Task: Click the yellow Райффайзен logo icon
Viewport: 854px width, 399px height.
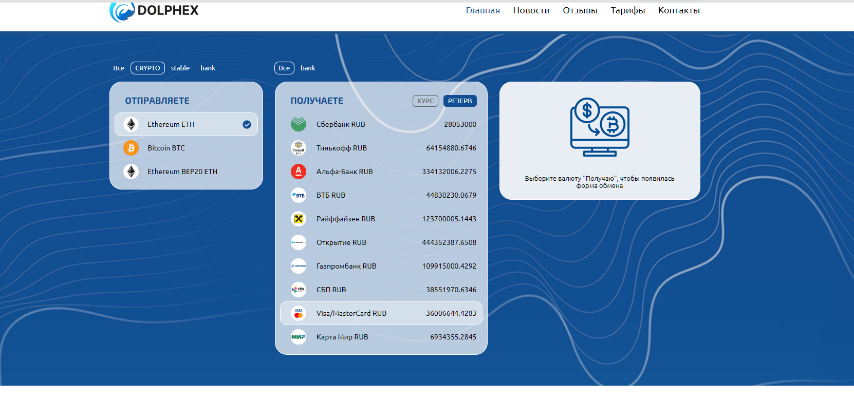Action: point(298,219)
